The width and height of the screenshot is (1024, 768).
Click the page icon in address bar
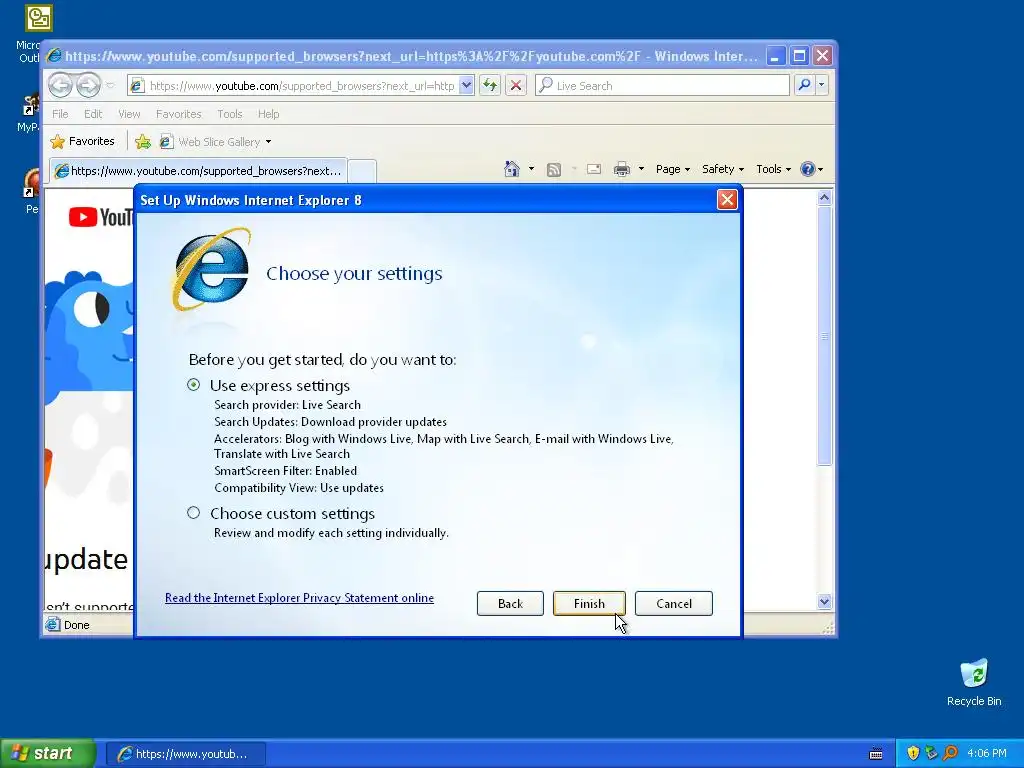pyautogui.click(x=136, y=86)
